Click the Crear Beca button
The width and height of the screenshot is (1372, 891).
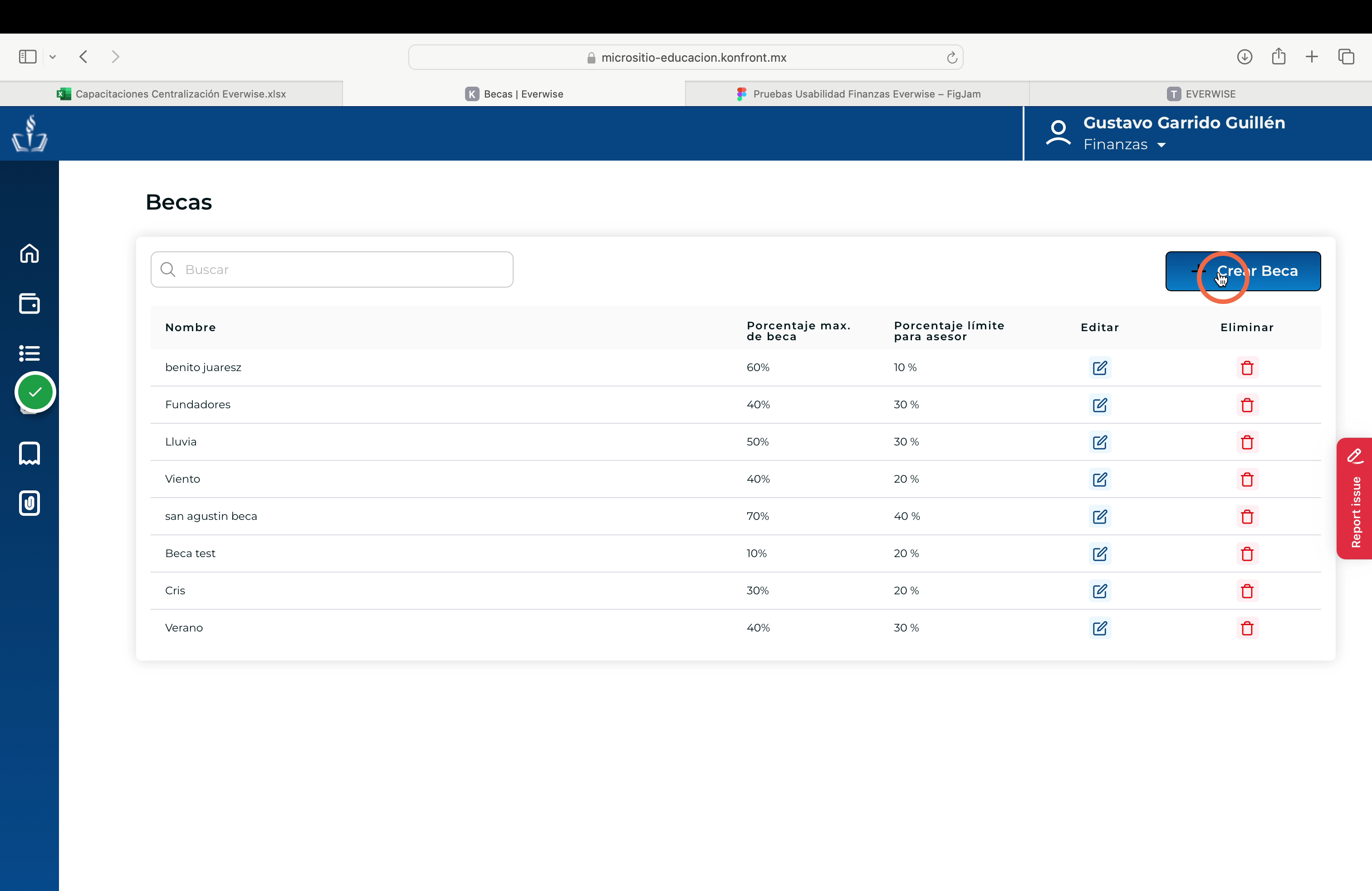coord(1243,271)
